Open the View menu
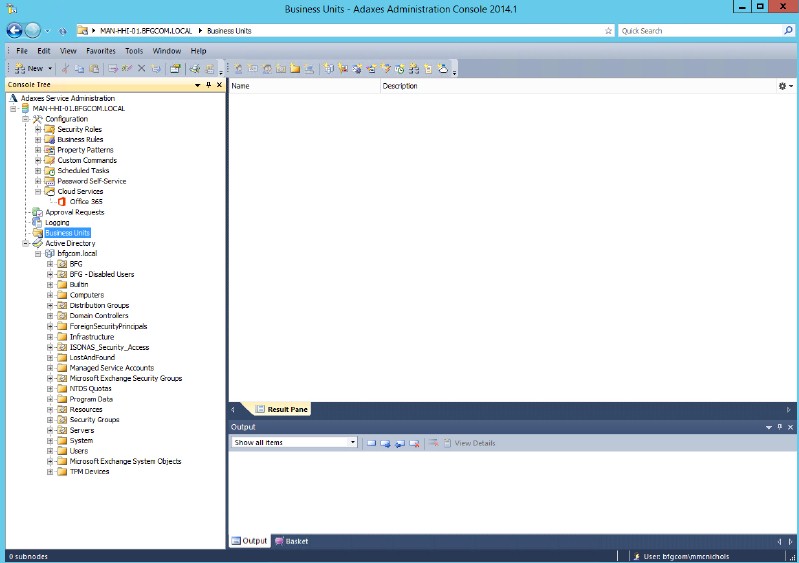Image resolution: width=799 pixels, height=563 pixels. (68, 51)
